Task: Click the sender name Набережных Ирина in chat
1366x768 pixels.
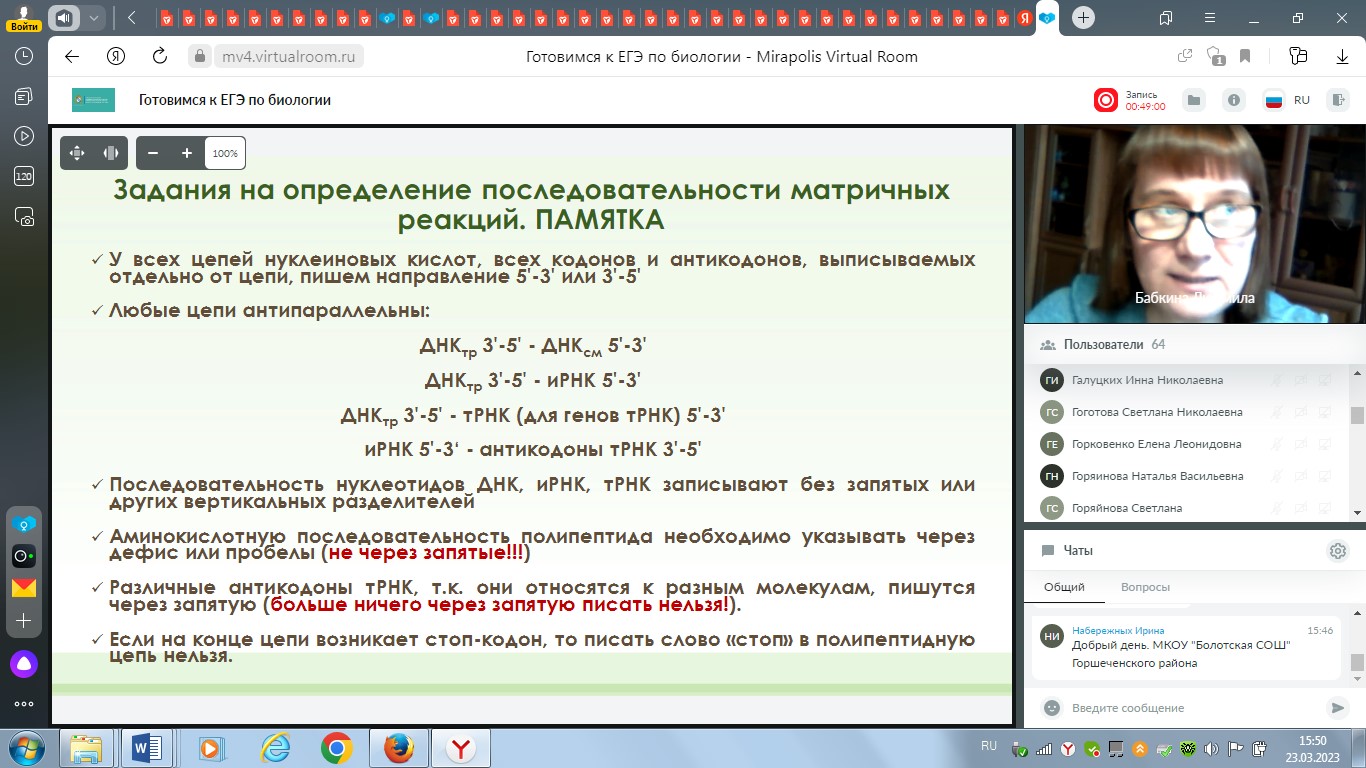Action: 1118,631
